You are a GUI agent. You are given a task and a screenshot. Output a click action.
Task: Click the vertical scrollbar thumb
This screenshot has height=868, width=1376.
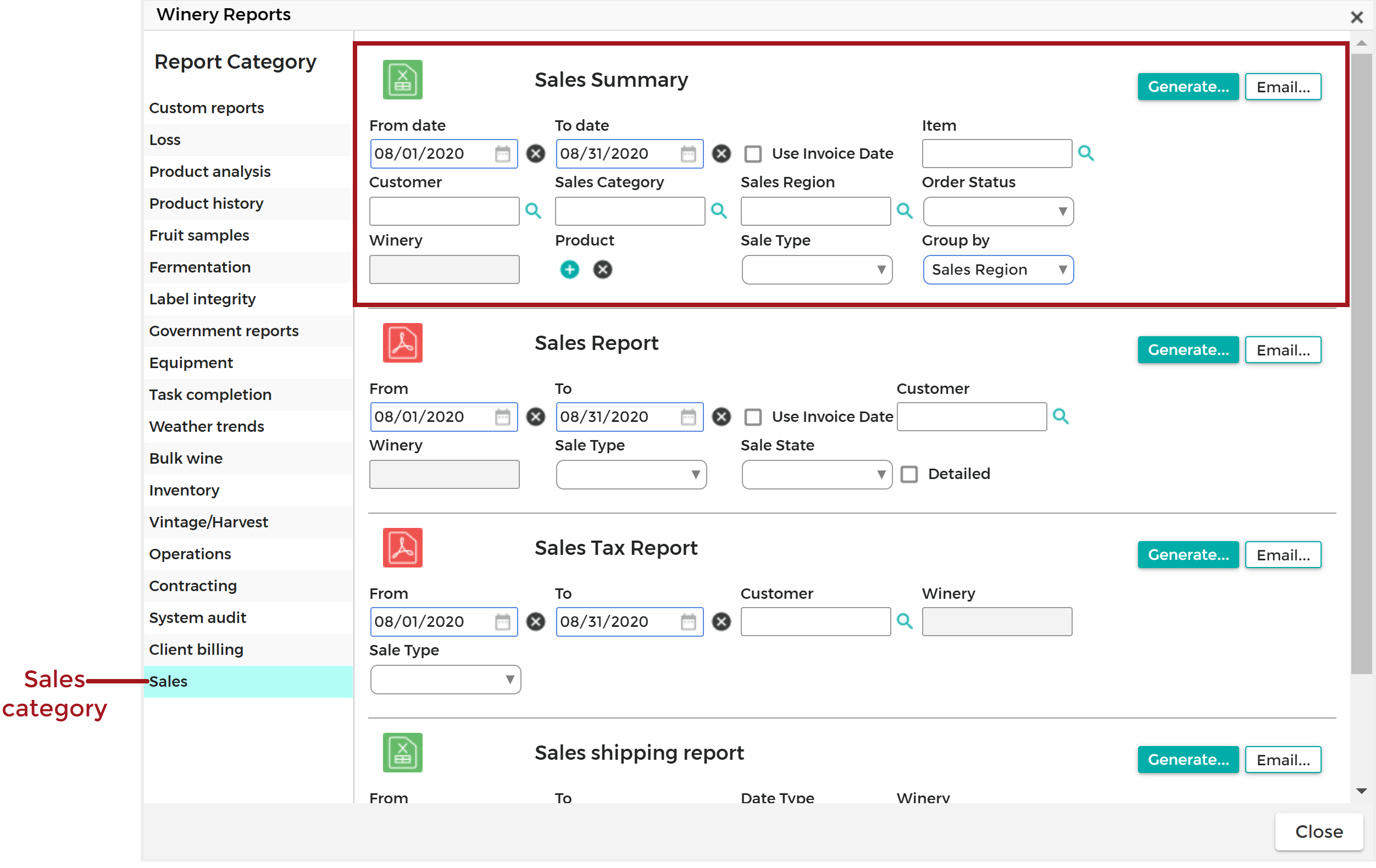pos(1361,364)
